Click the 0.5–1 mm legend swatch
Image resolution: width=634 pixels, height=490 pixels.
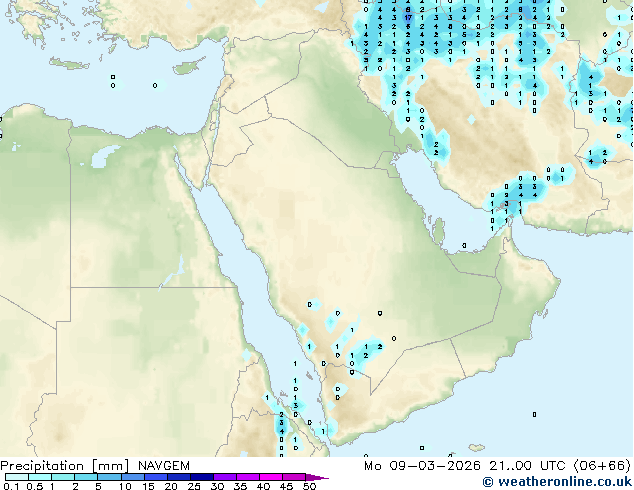[40, 477]
